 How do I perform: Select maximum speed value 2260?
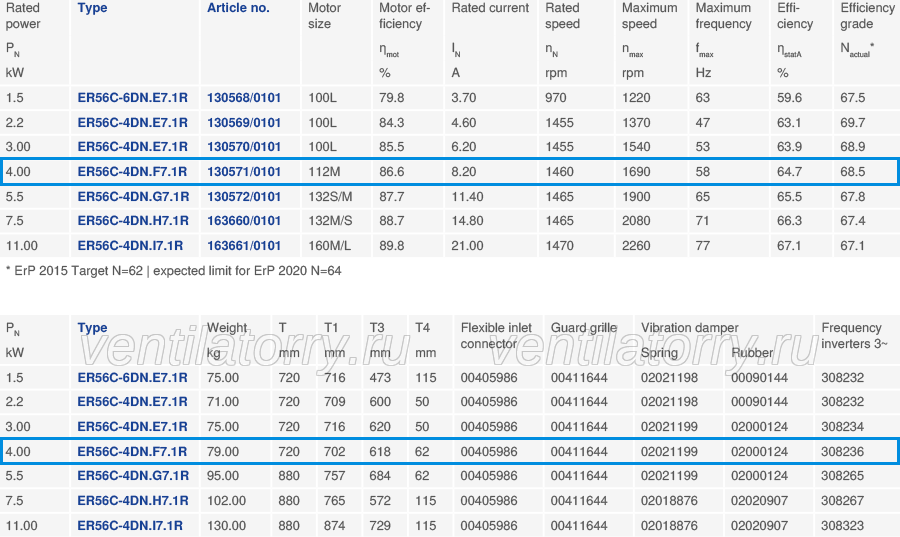point(637,246)
